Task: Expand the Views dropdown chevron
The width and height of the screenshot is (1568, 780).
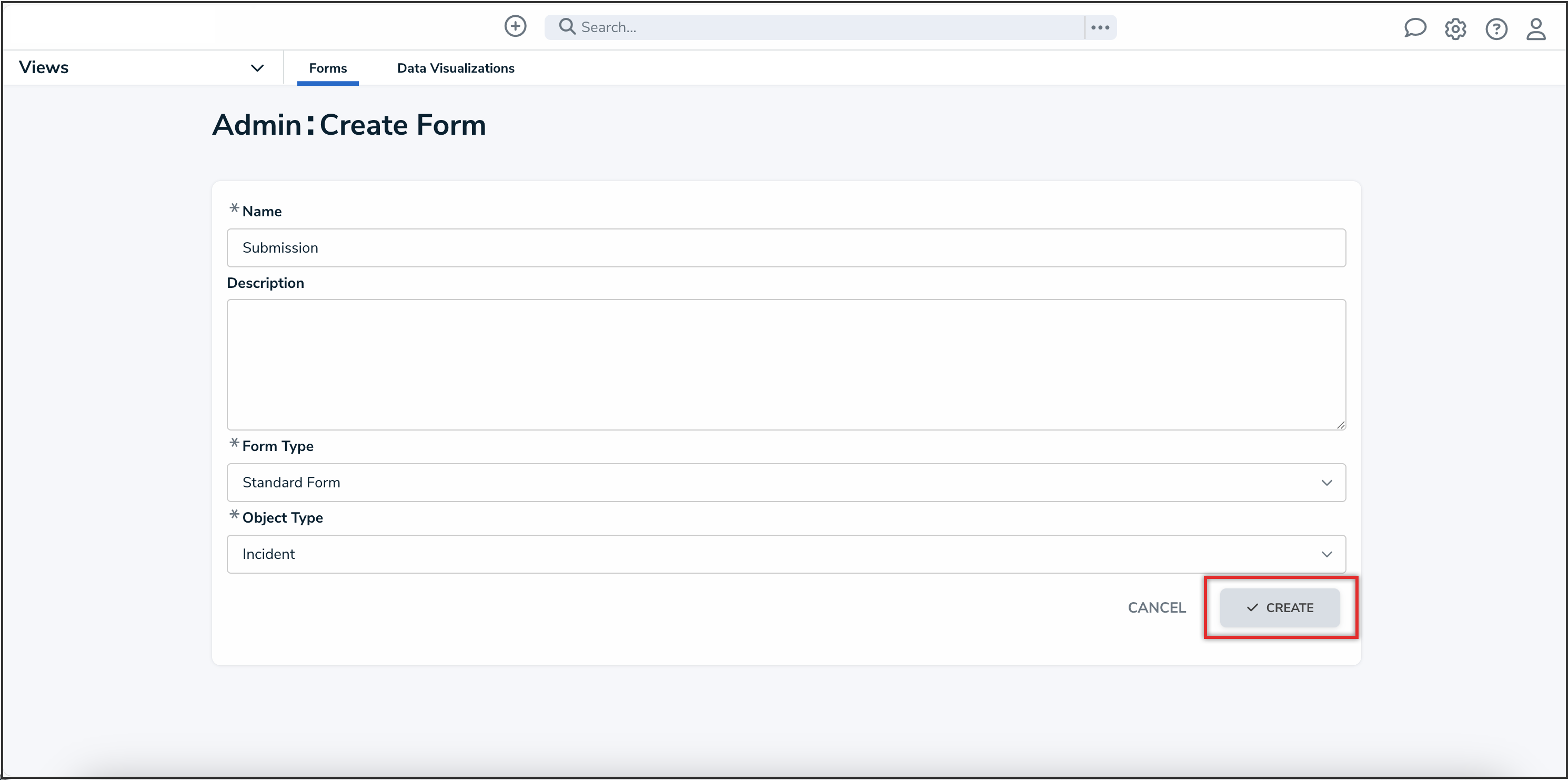Action: pyautogui.click(x=257, y=67)
